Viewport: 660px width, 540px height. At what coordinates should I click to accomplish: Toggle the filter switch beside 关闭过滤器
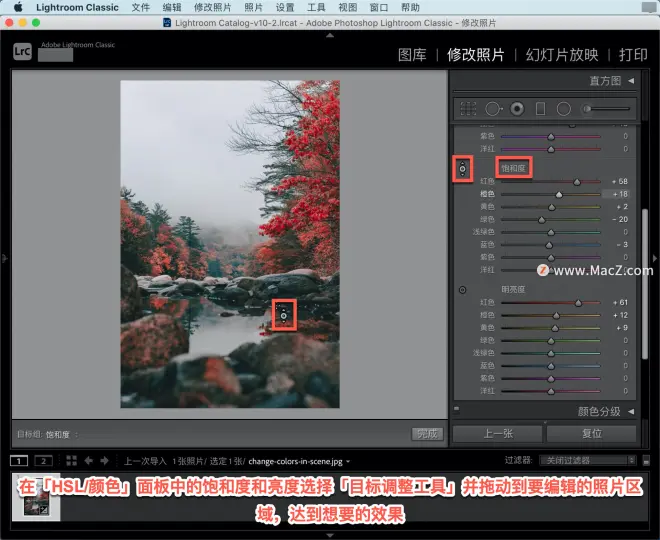point(647,461)
